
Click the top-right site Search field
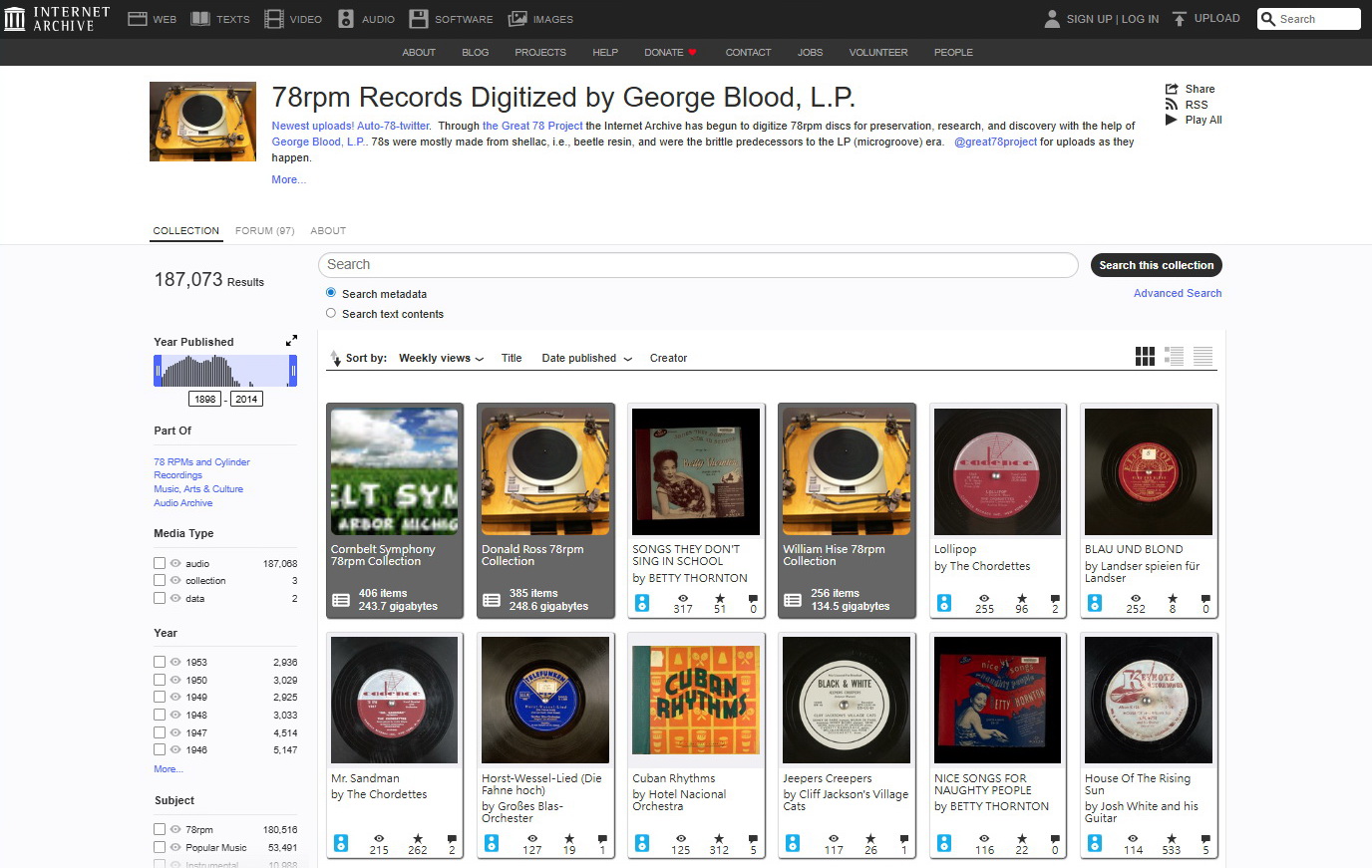1309,19
